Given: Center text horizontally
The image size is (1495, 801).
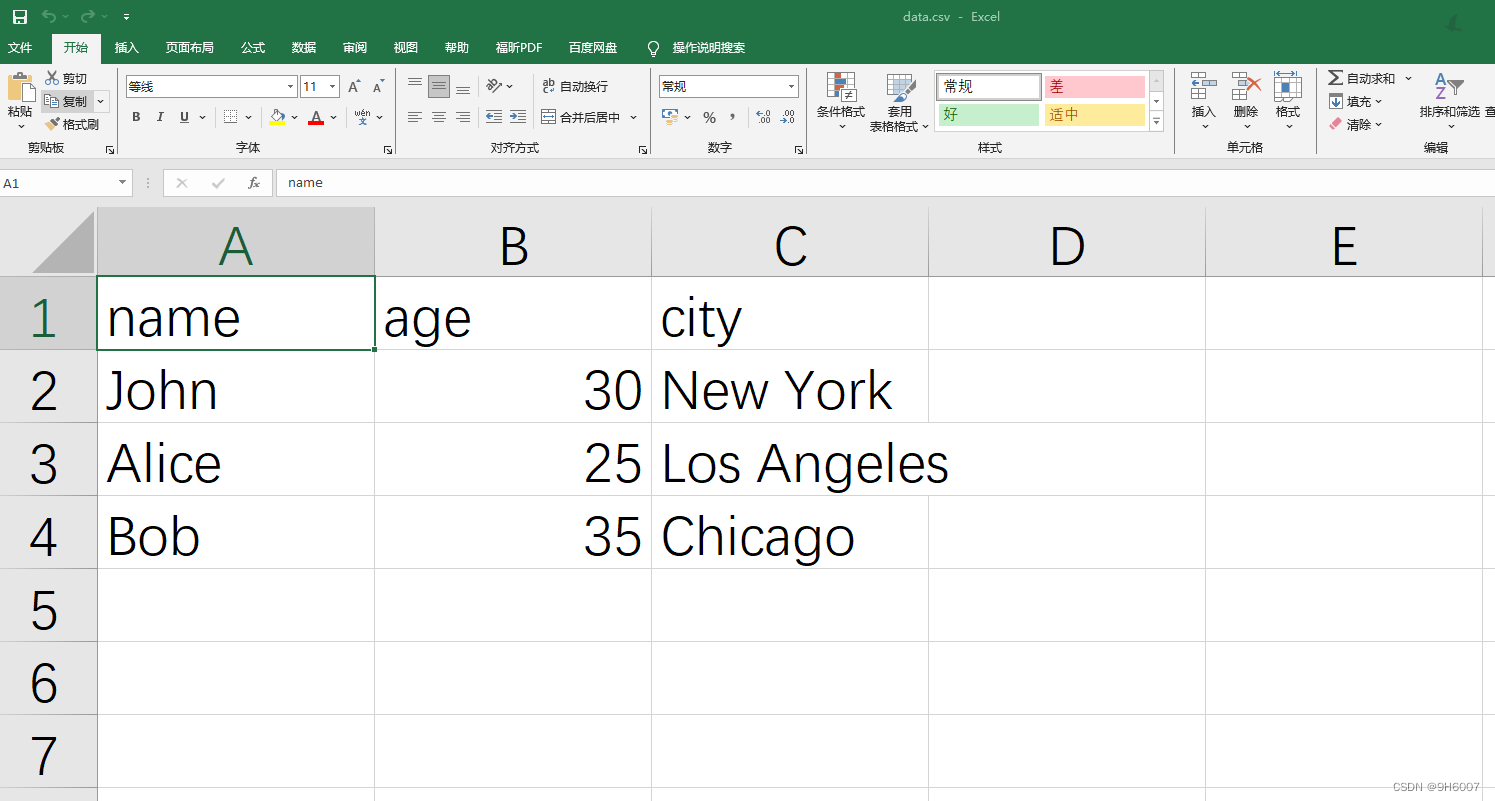Looking at the screenshot, I should tap(439, 117).
